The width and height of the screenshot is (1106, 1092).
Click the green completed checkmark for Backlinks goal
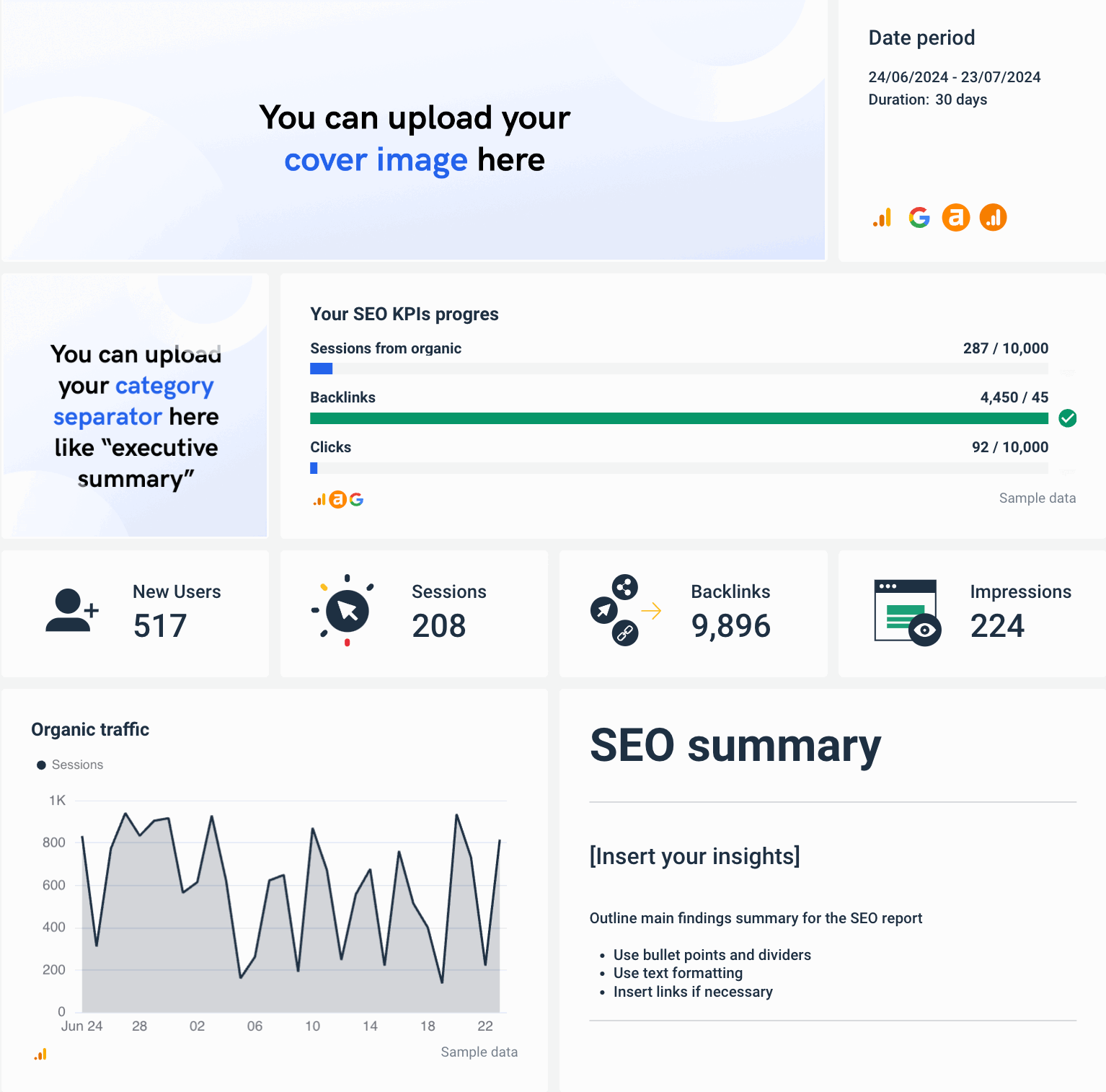point(1068,418)
